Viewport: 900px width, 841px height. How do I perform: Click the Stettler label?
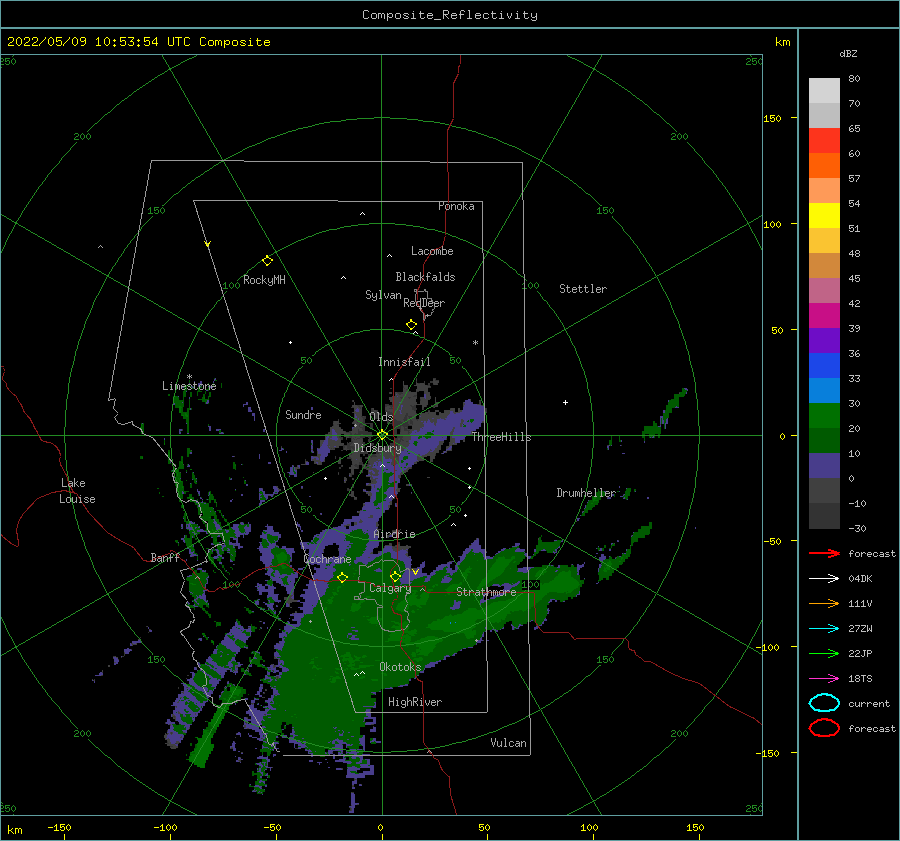pos(583,289)
